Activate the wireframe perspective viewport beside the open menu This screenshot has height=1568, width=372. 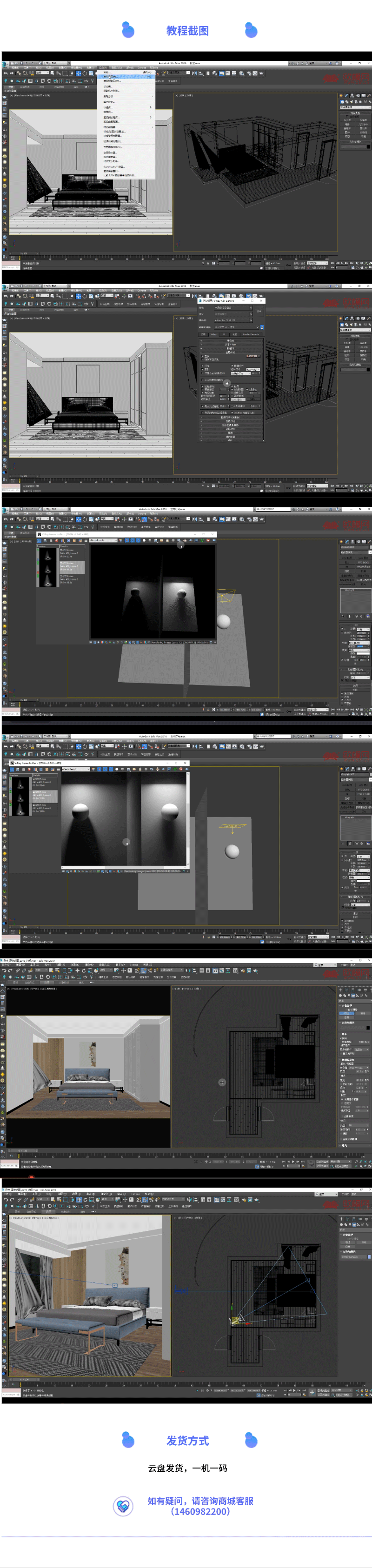click(256, 172)
